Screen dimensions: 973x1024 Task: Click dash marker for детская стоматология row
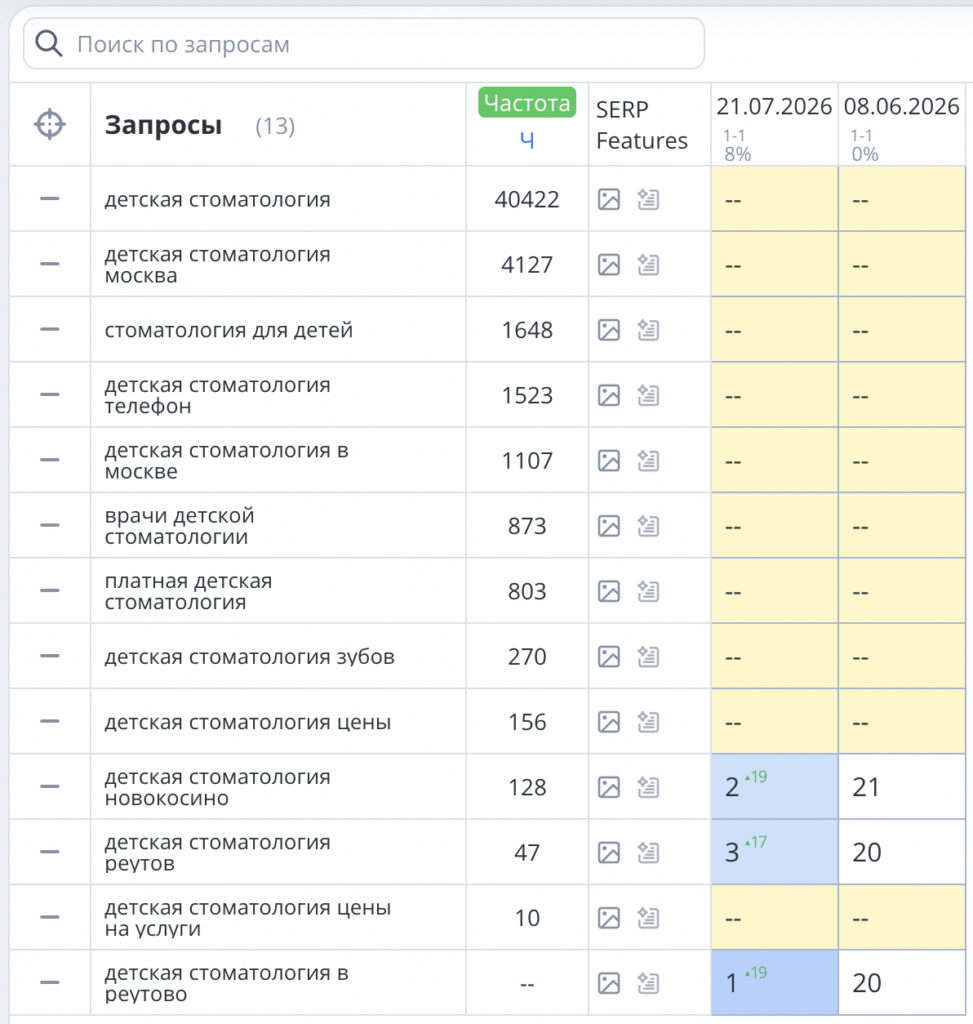click(50, 199)
